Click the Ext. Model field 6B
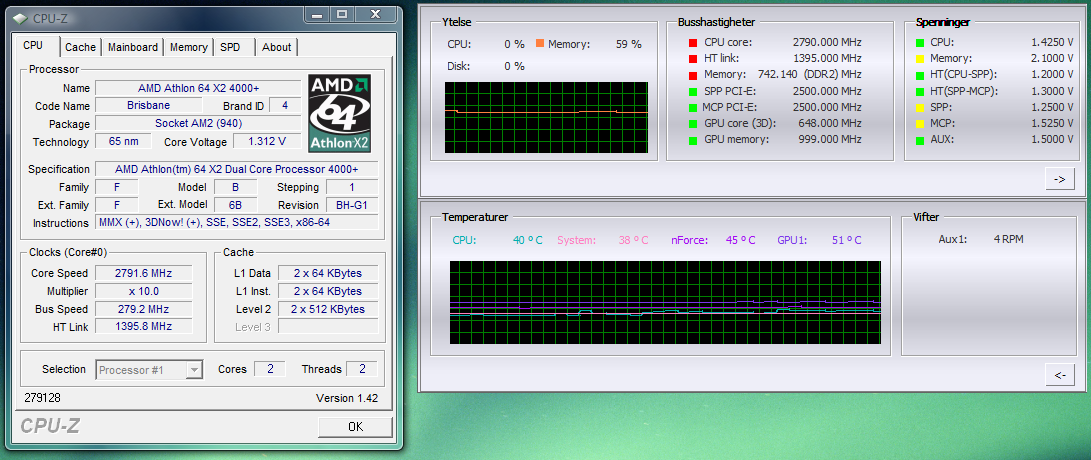The image size is (1091, 460). tap(235, 205)
